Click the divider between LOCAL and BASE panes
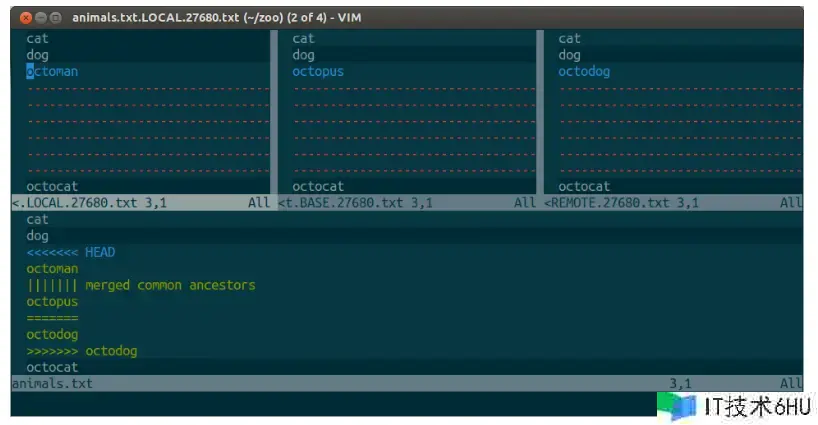This screenshot has height=425, width=818. [x=274, y=112]
